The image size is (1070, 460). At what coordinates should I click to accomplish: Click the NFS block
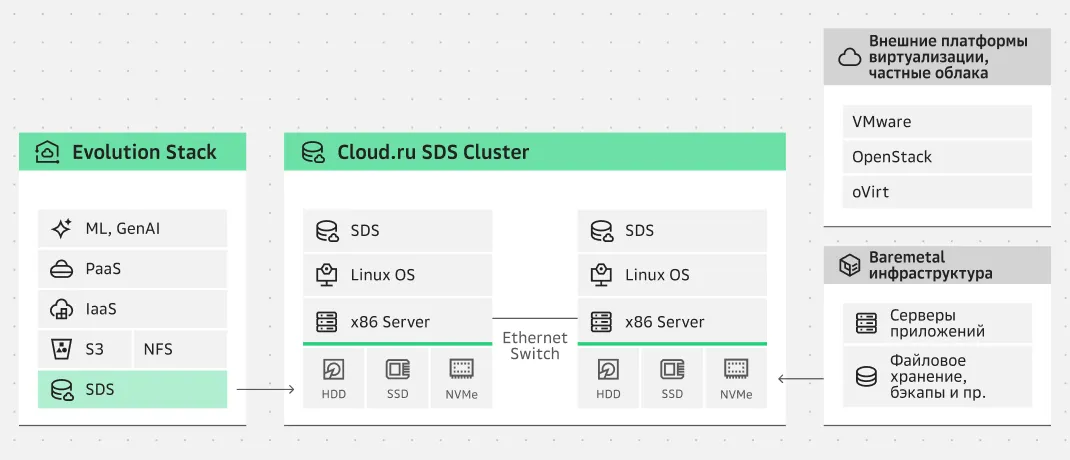pyautogui.click(x=178, y=349)
